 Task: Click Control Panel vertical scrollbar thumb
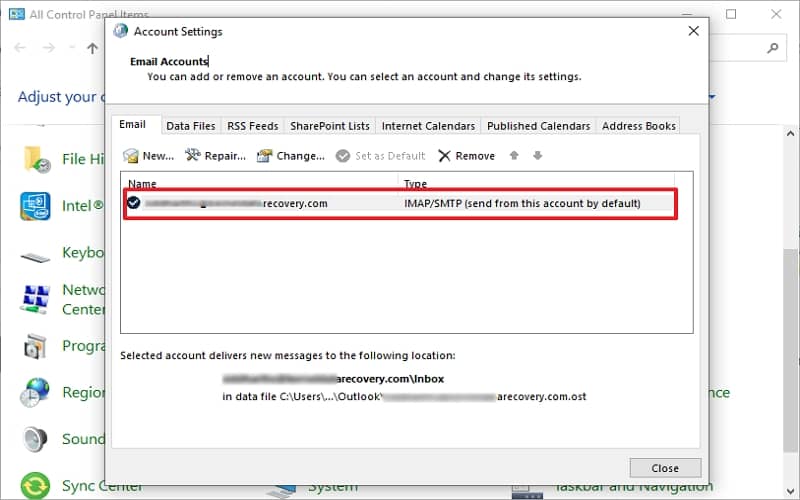pos(790,350)
